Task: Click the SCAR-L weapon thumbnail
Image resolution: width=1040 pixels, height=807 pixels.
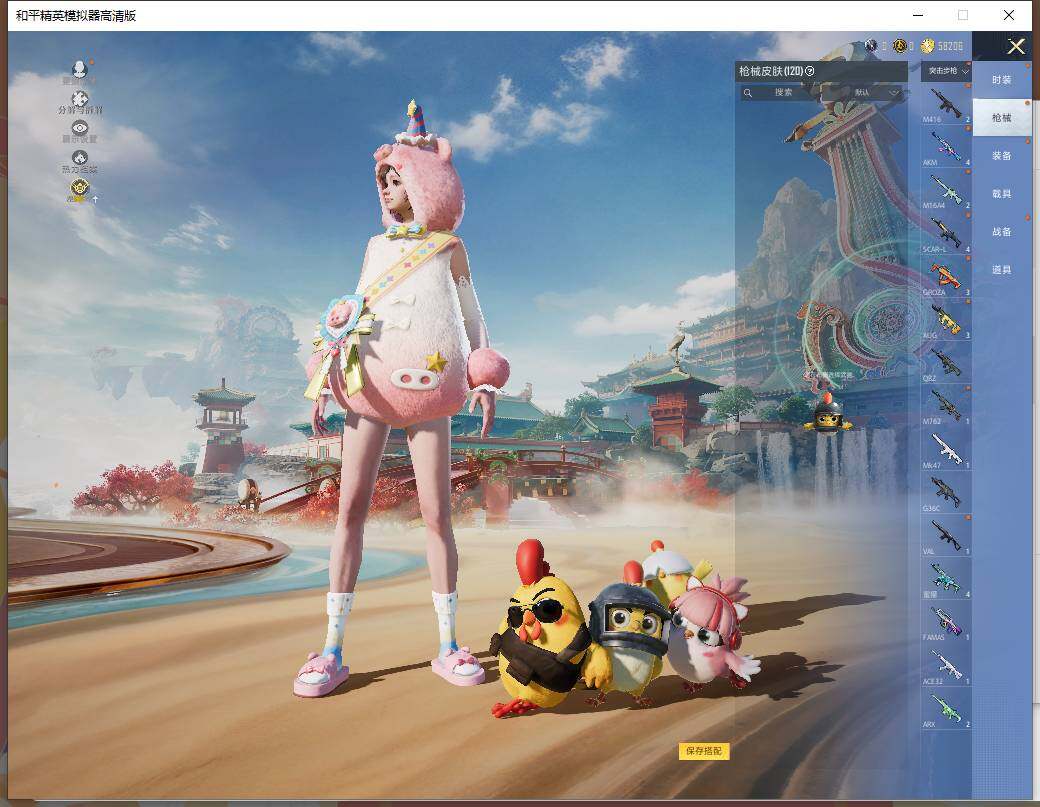Action: (945, 232)
